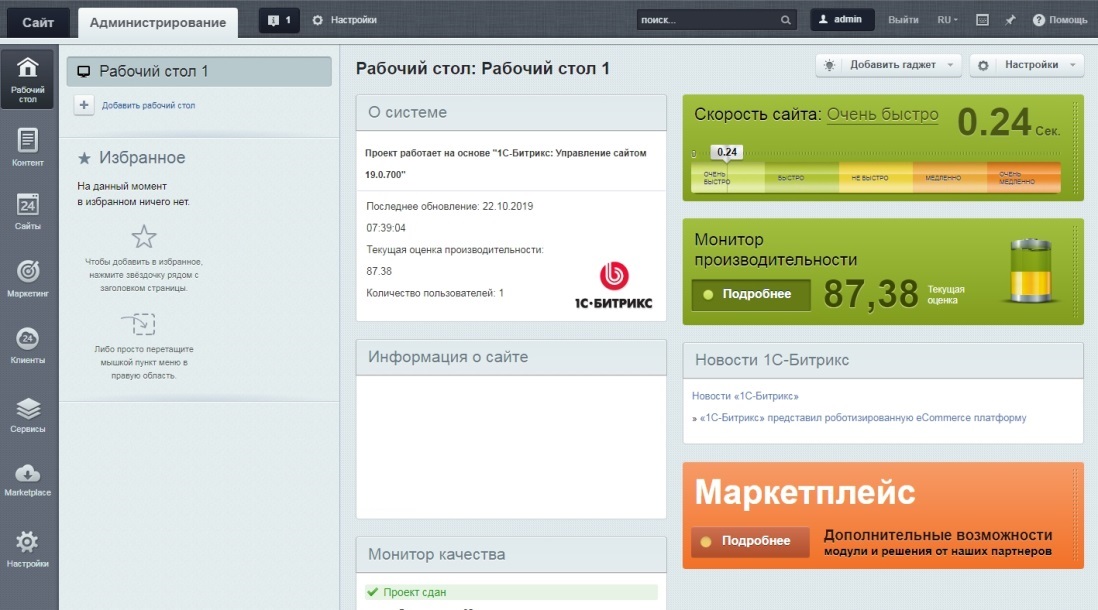
Task: Click the Помощь question mark icon
Action: (1038, 20)
